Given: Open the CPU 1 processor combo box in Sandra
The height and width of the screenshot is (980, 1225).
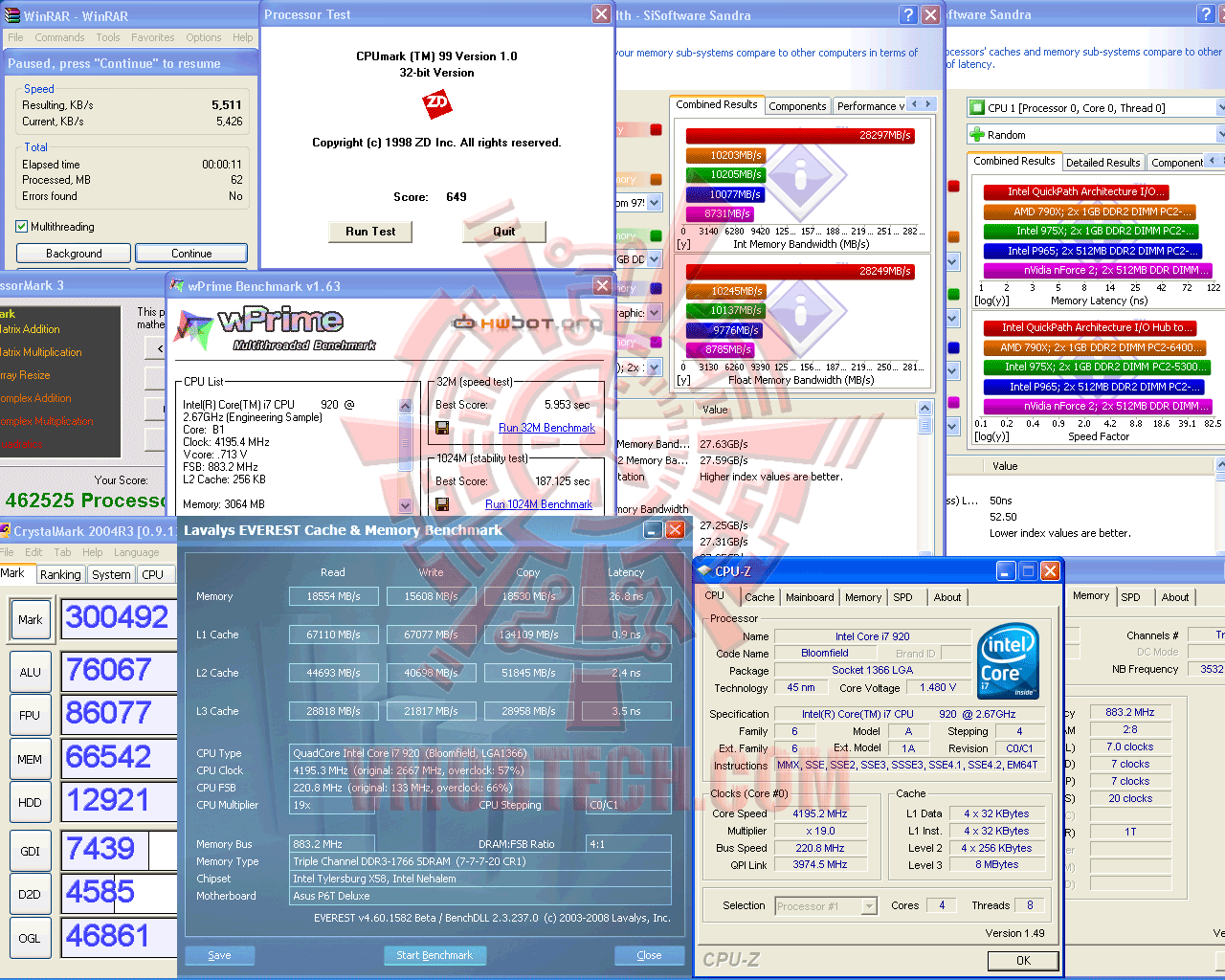Looking at the screenshot, I should [x=1096, y=108].
